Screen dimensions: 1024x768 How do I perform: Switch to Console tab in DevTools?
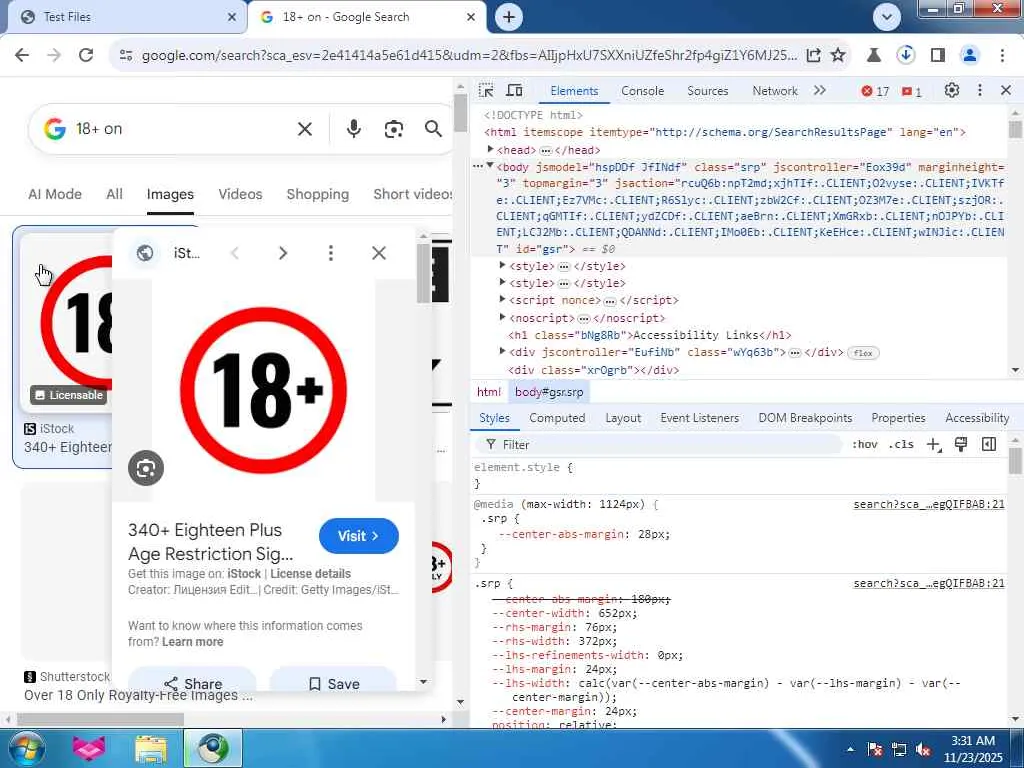(x=643, y=91)
